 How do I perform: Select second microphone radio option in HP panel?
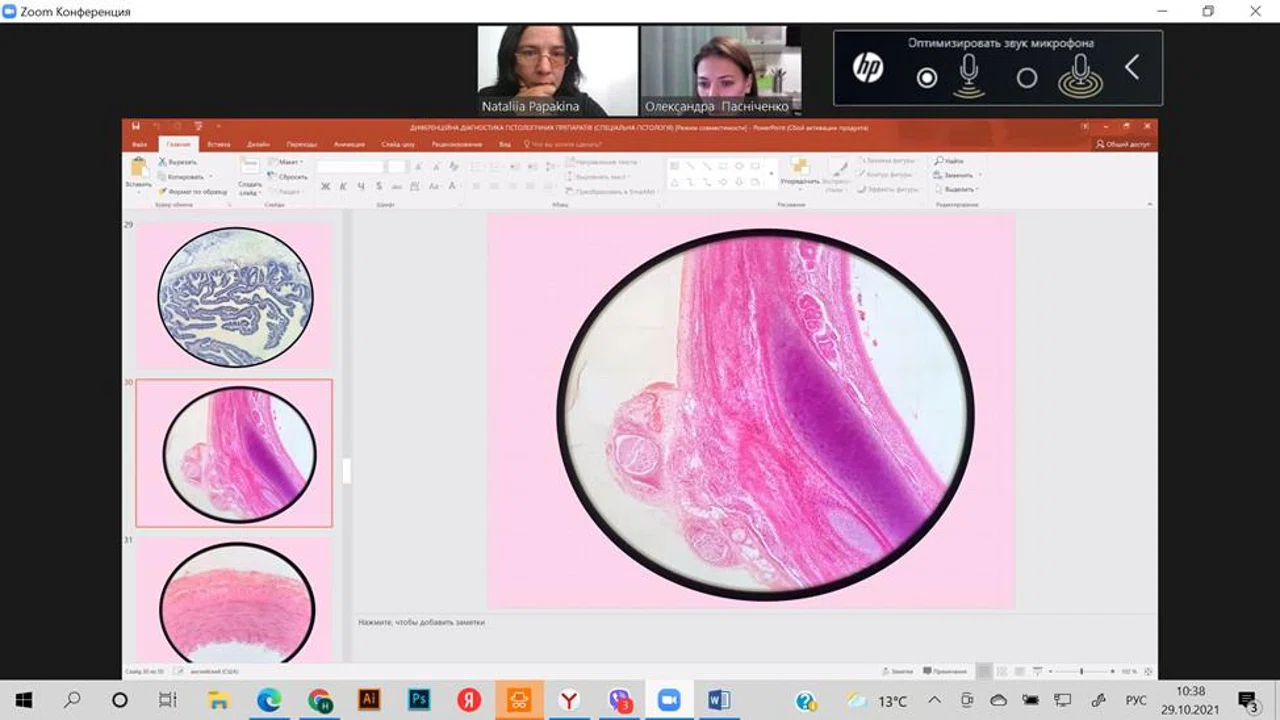1027,78
